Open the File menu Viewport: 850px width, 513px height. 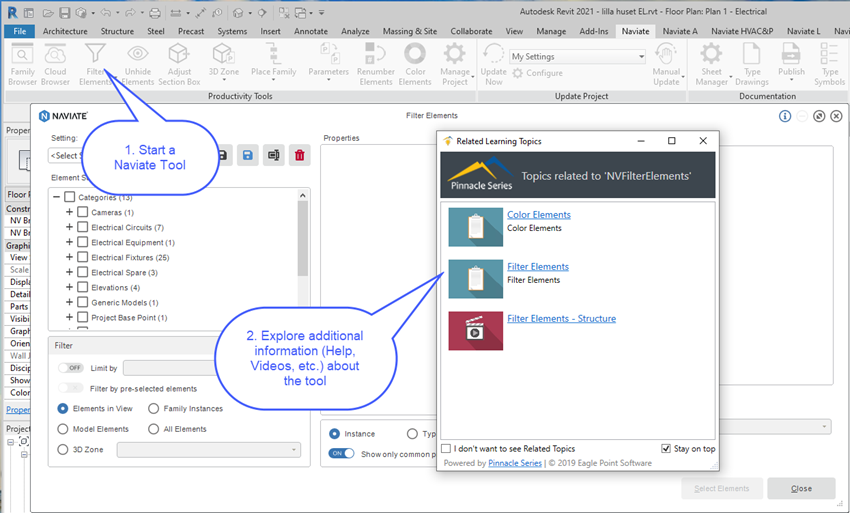coord(20,31)
